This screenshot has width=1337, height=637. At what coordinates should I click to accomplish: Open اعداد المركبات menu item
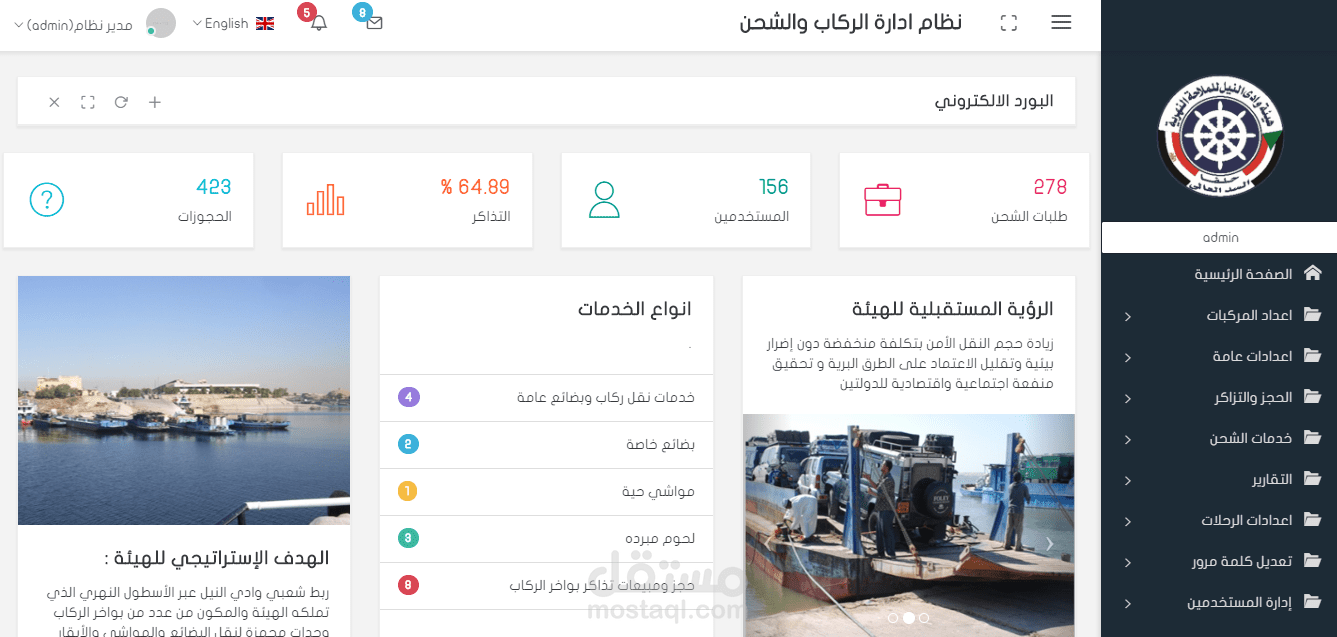(x=1219, y=315)
